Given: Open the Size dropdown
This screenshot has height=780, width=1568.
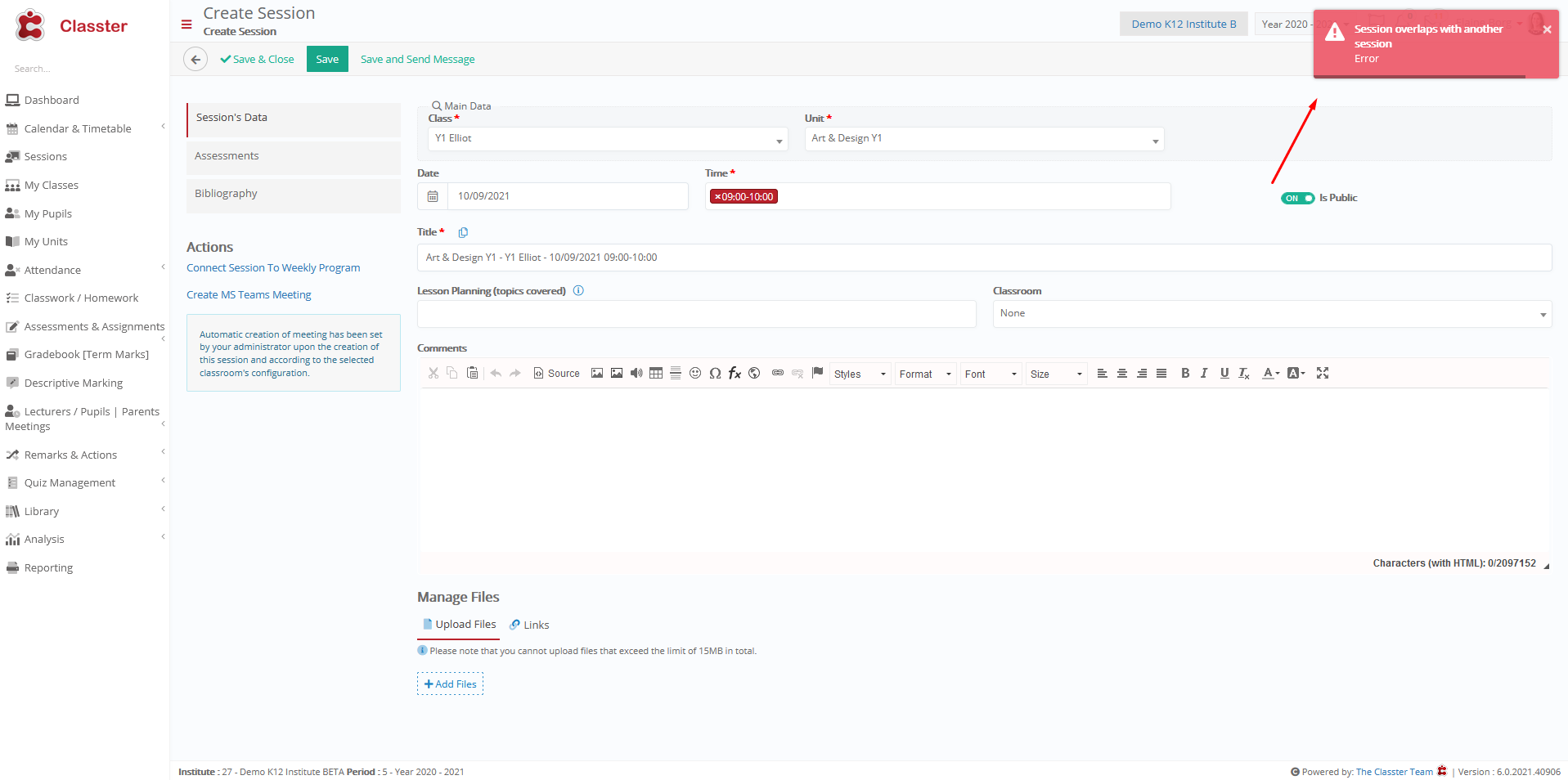Looking at the screenshot, I should [x=1056, y=374].
